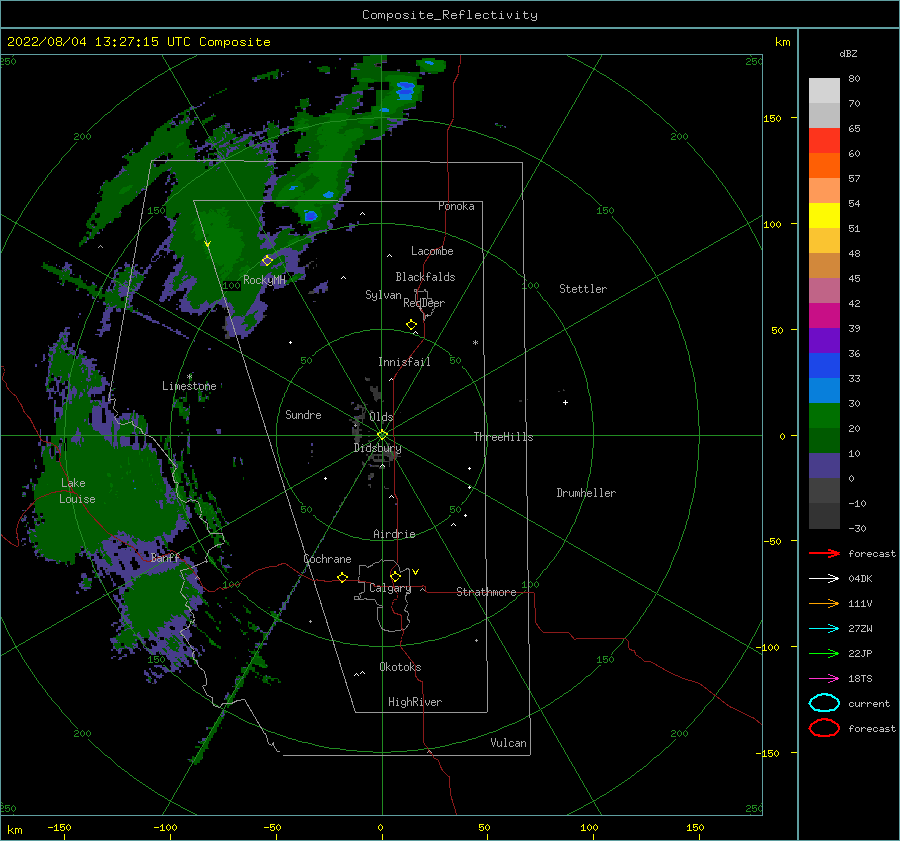Click the yellow diamond marker beside RockyMH
The width and height of the screenshot is (900, 841).
coord(267,261)
